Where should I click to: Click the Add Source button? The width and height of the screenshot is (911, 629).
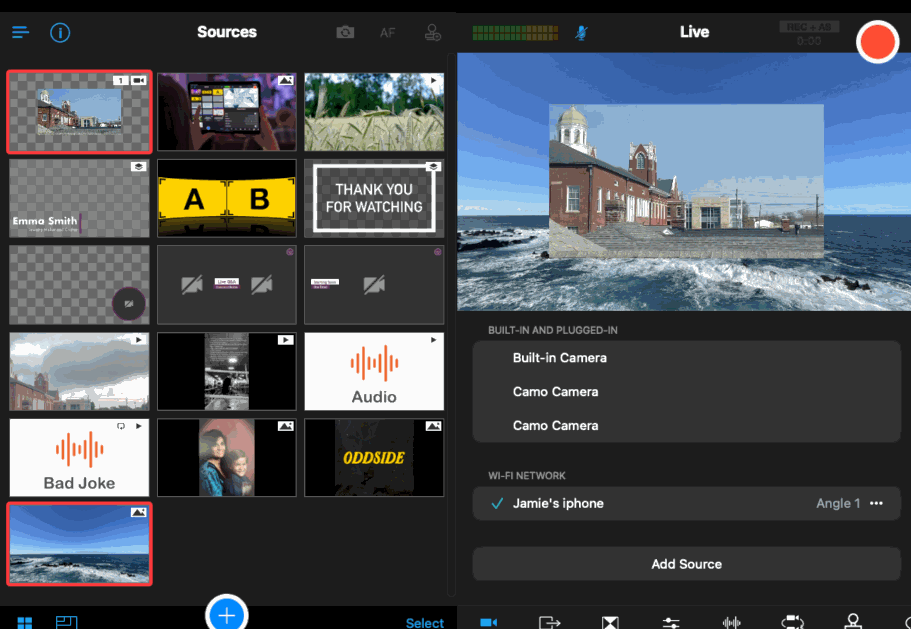687,564
